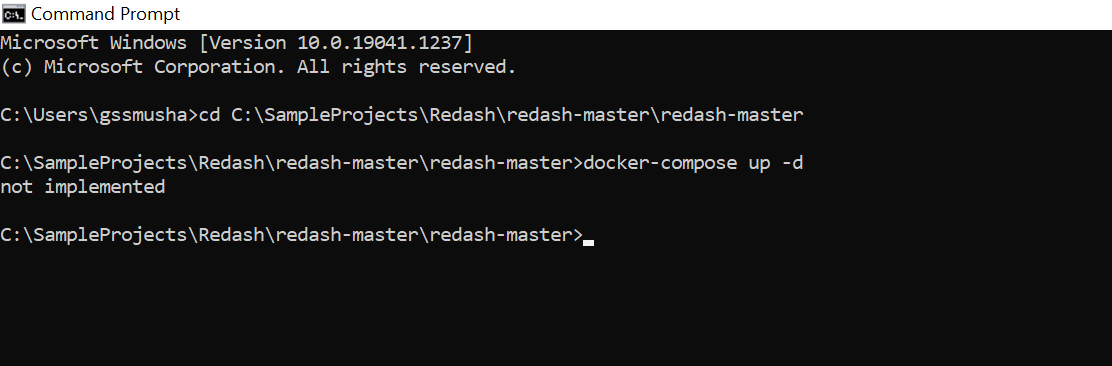The image size is (1112, 366).
Task: Click 'SampleProjects' in the cd command path
Action: click(342, 115)
